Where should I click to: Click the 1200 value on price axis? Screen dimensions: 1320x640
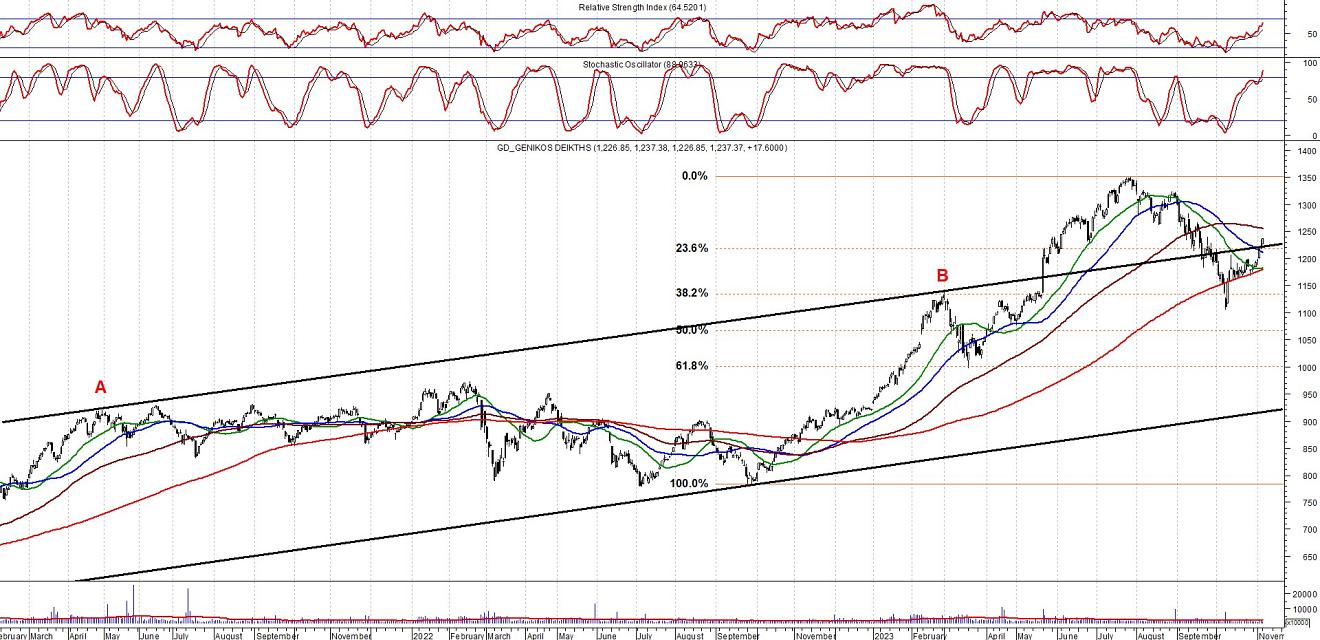click(x=1304, y=260)
